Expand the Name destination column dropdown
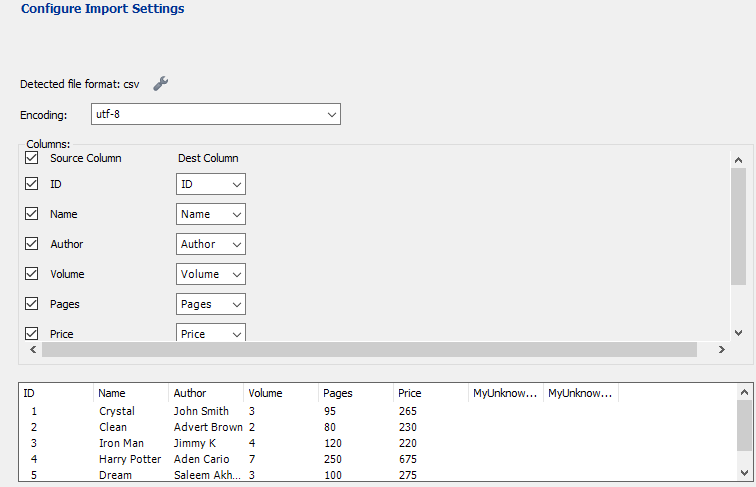The height and width of the screenshot is (487, 756). point(211,214)
